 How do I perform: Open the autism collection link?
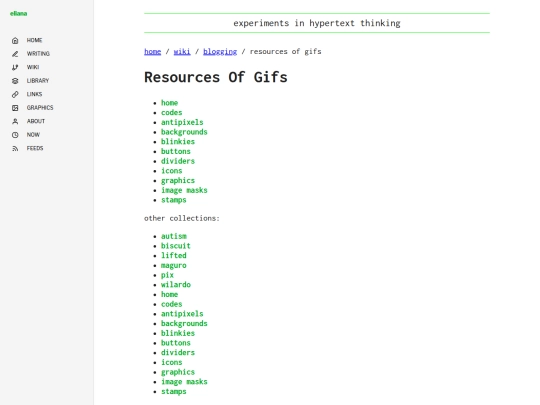click(x=174, y=236)
